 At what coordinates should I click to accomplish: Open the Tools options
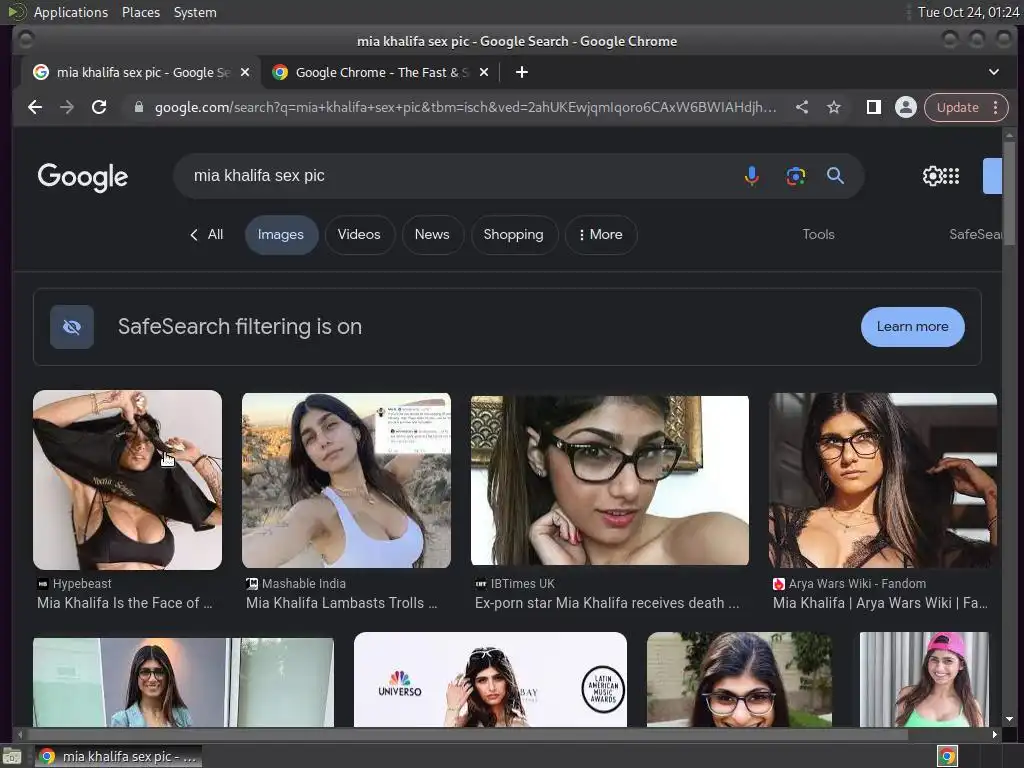click(818, 234)
